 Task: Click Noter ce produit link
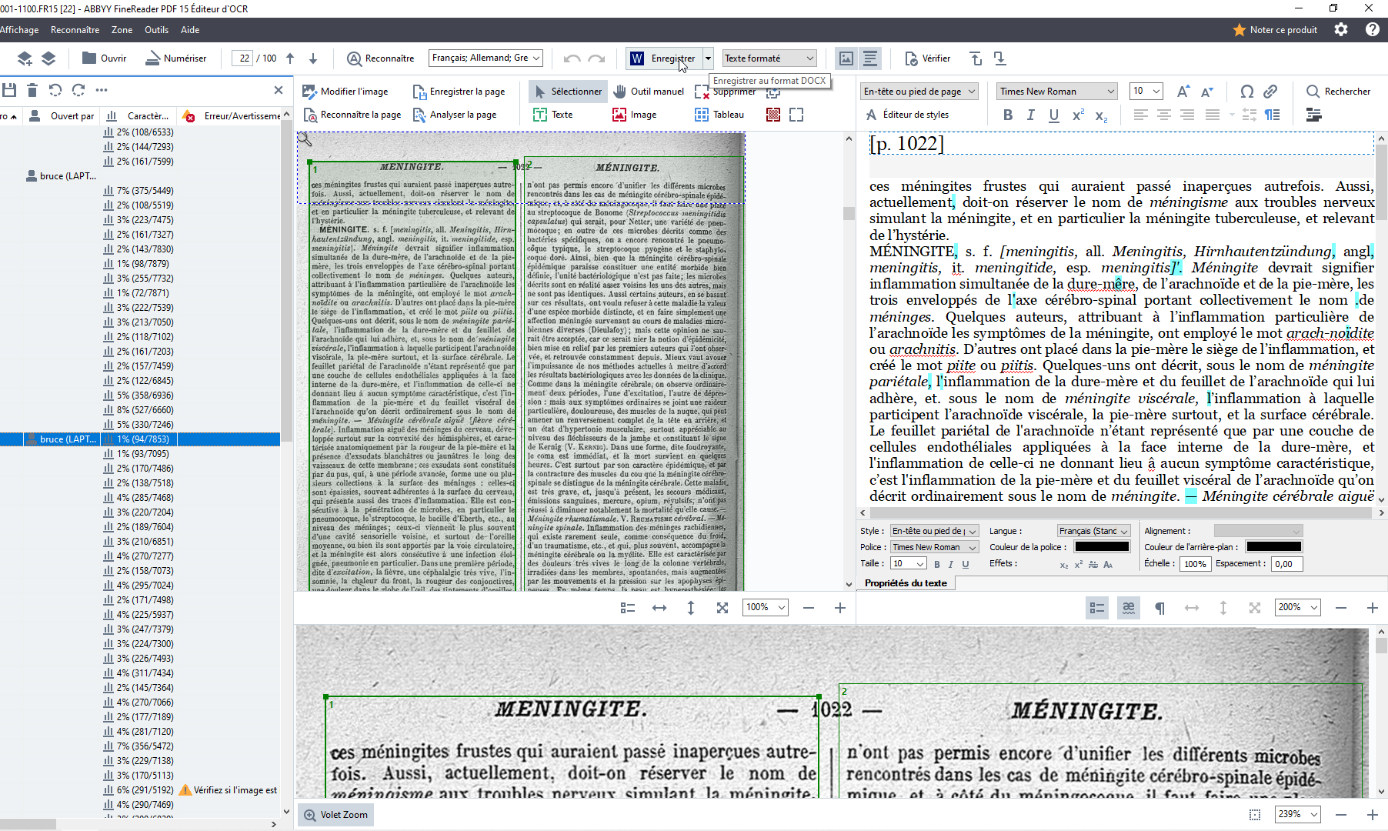pos(1275,30)
